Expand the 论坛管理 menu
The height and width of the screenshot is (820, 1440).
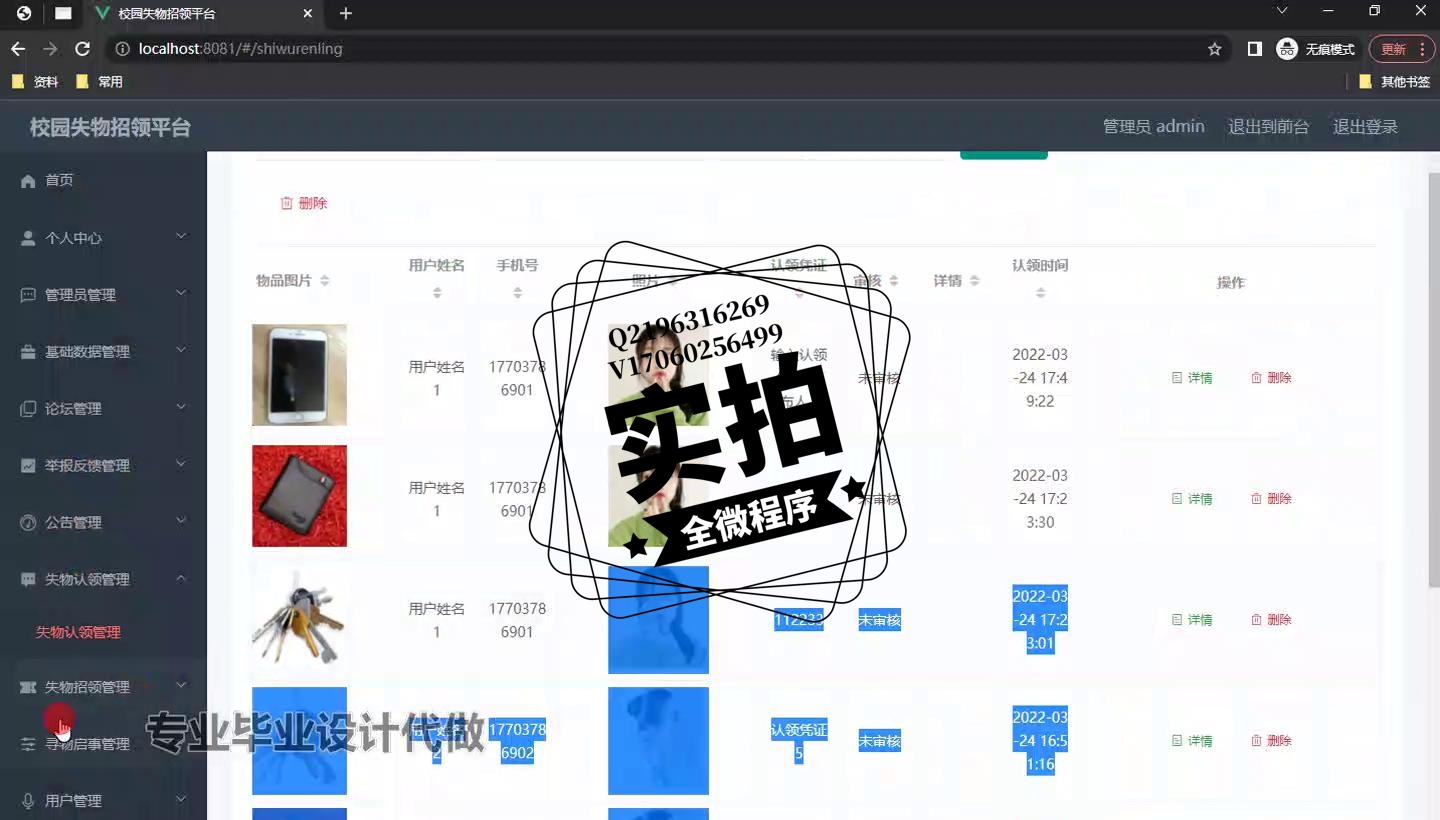pos(103,409)
